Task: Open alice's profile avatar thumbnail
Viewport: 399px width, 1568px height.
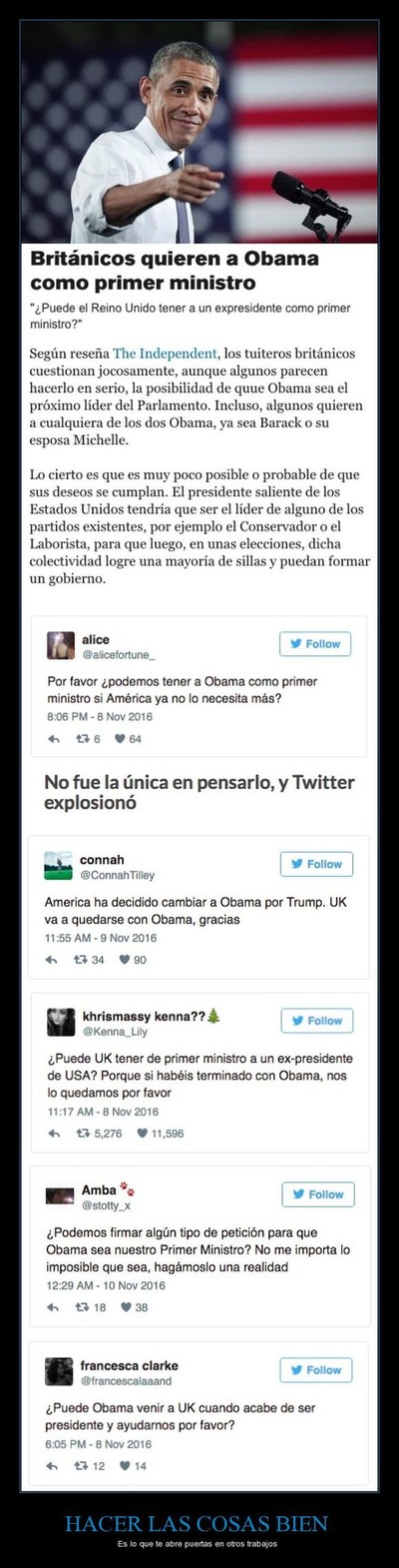Action: click(x=60, y=645)
